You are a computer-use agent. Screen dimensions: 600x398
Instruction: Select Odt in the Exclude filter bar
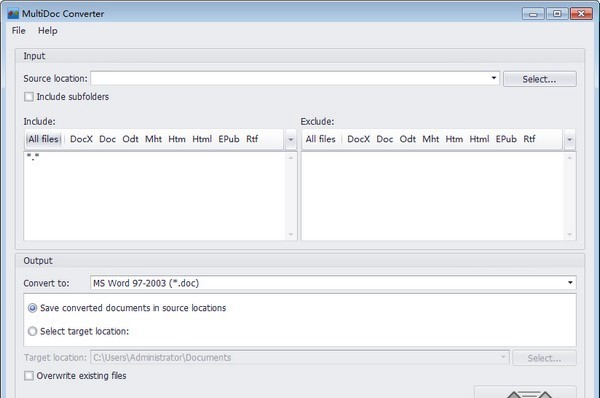point(408,139)
